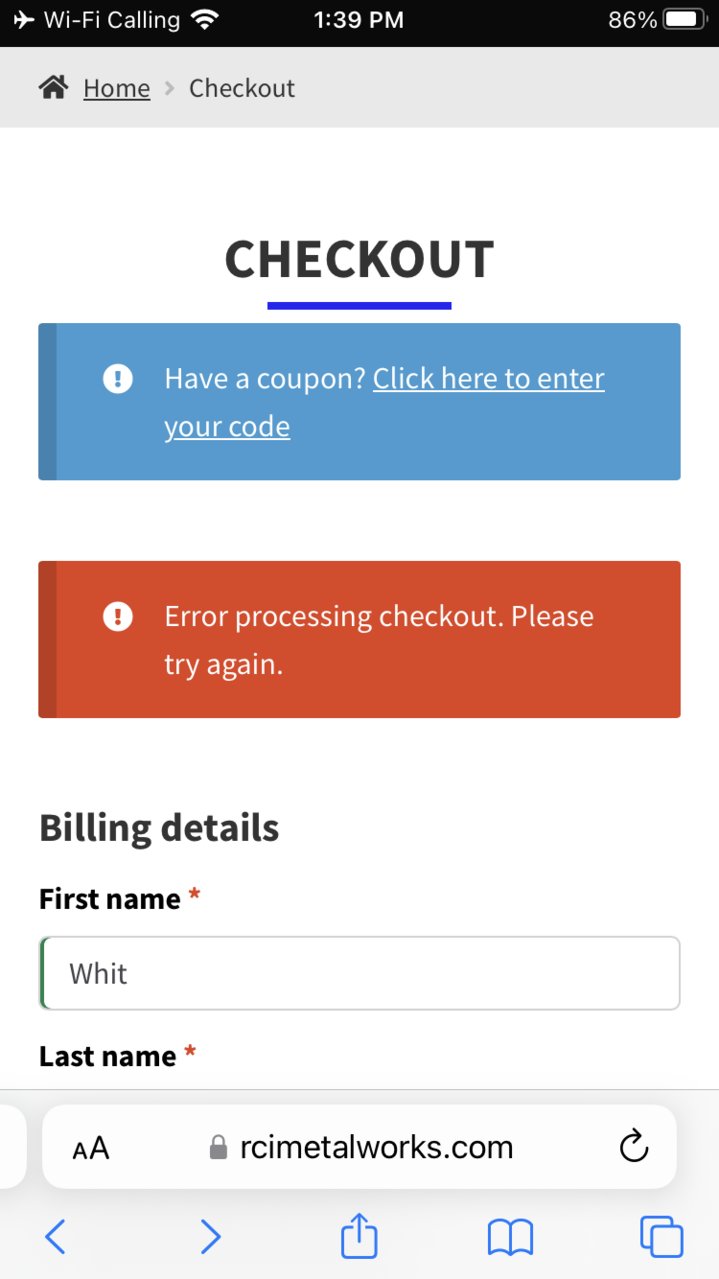This screenshot has width=719, height=1279.
Task: Tap the battery indicator in status bar
Action: pyautogui.click(x=686, y=20)
